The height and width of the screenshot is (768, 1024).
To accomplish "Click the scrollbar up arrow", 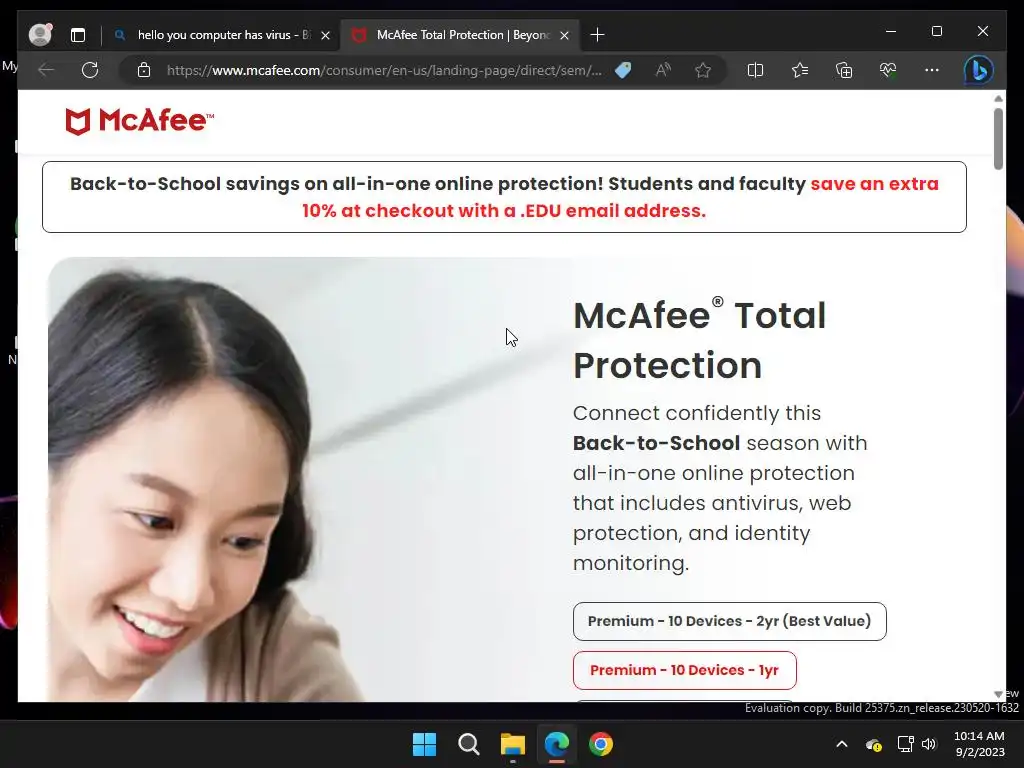I will [998, 99].
